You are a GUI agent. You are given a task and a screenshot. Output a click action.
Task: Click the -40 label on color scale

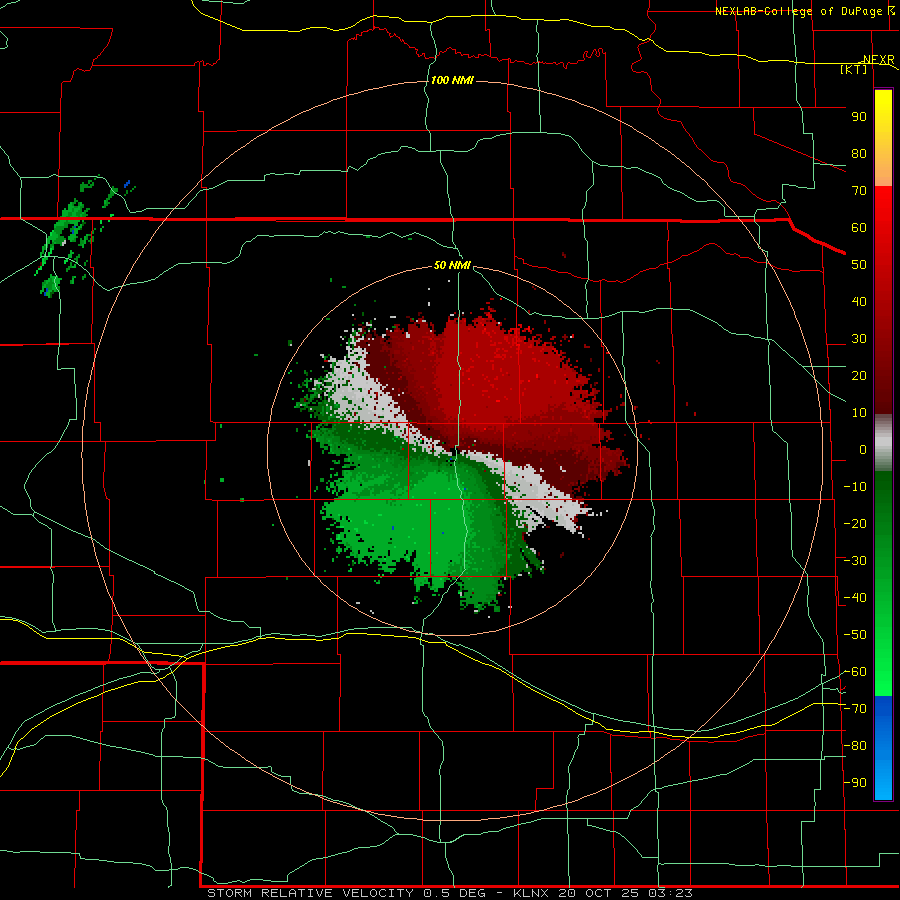click(x=855, y=598)
